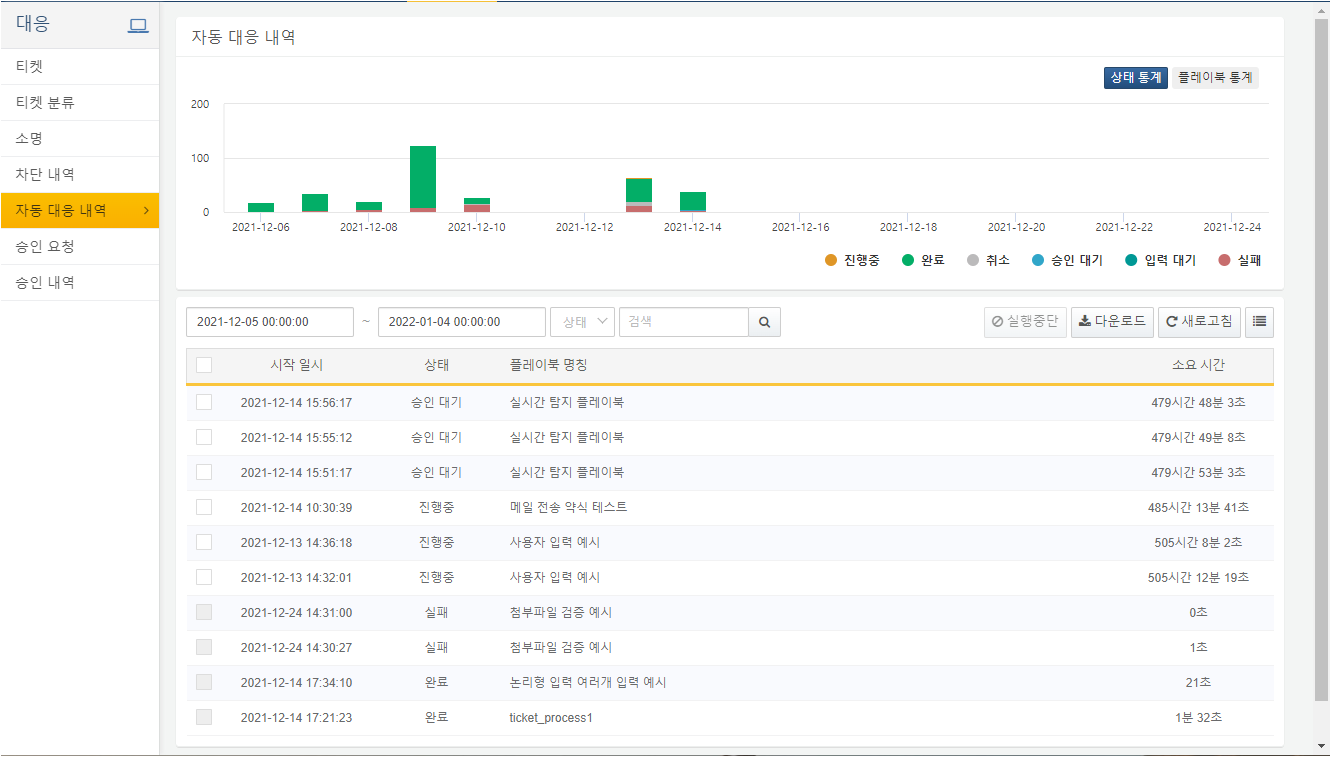
Task: Select all rows with header checkbox
Action: [204, 365]
